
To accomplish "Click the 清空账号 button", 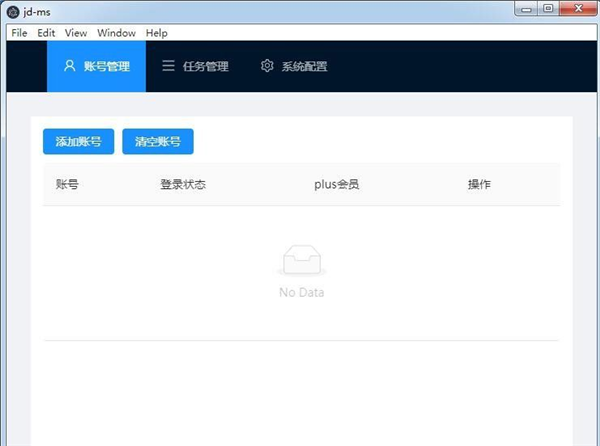I will click(158, 142).
